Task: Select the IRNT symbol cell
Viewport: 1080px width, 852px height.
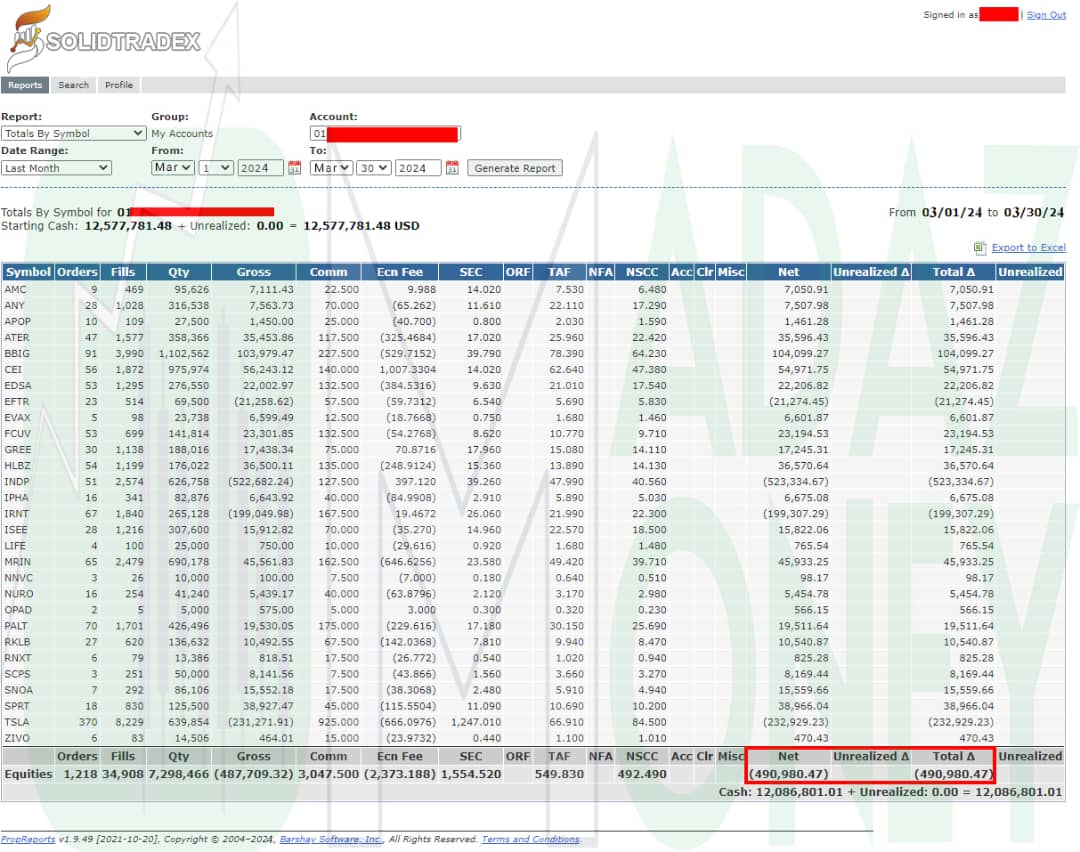Action: point(17,514)
